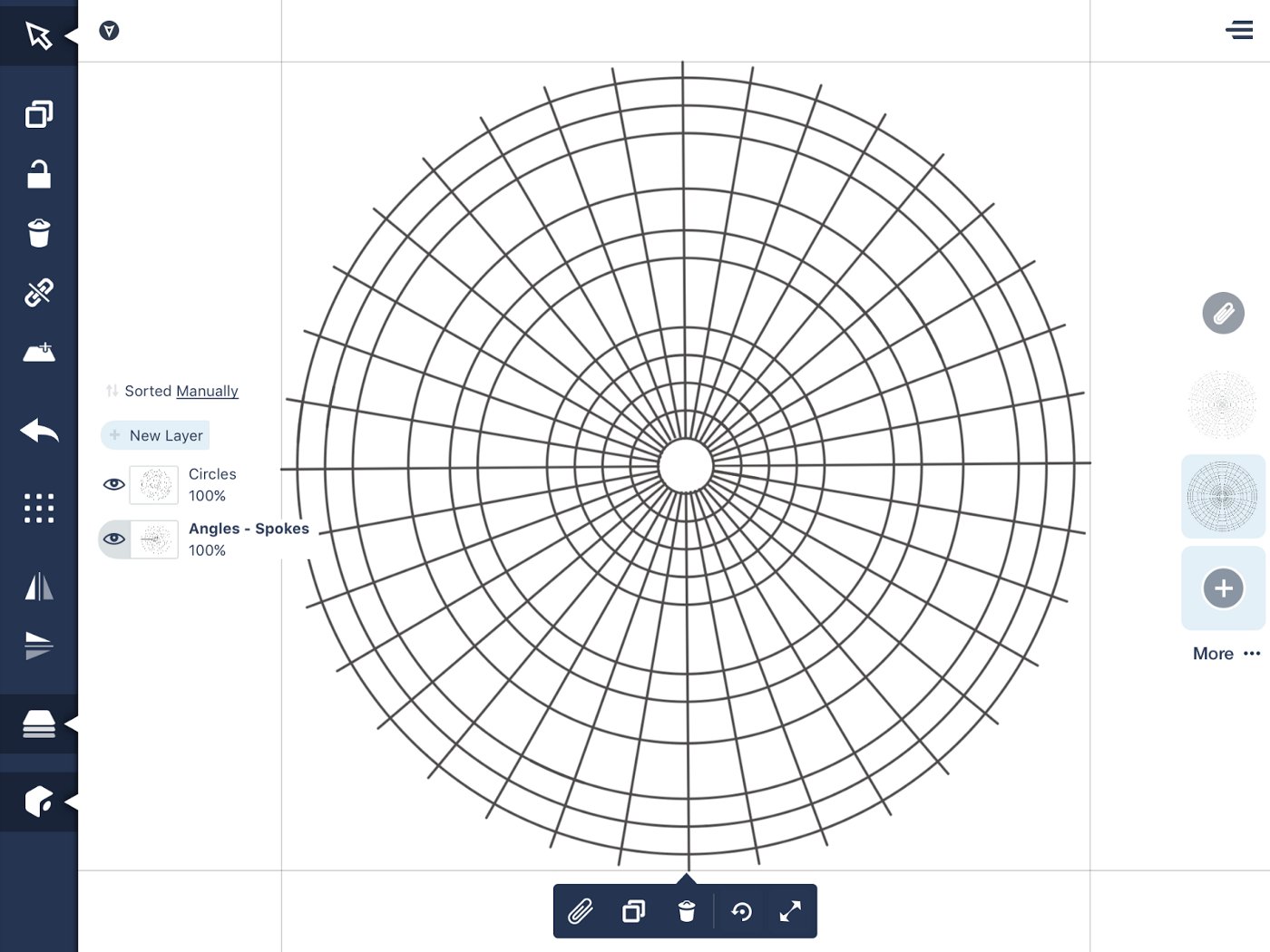This screenshot has width=1270, height=952.
Task: Flip horizontally with the mirror icon
Action: click(39, 586)
